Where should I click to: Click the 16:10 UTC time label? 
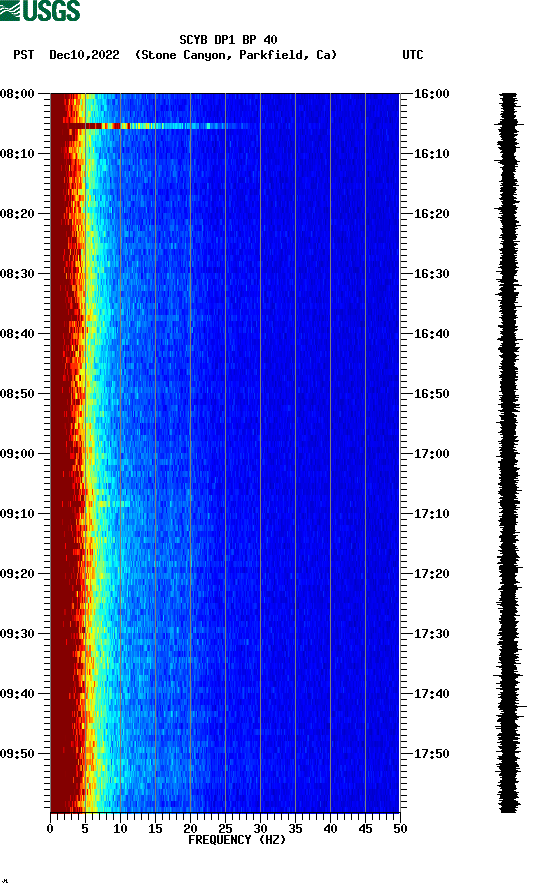point(431,154)
